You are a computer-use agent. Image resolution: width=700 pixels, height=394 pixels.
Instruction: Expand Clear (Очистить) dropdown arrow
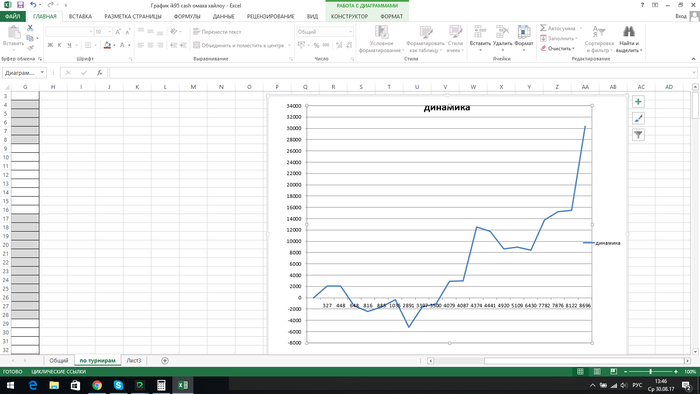pos(574,48)
